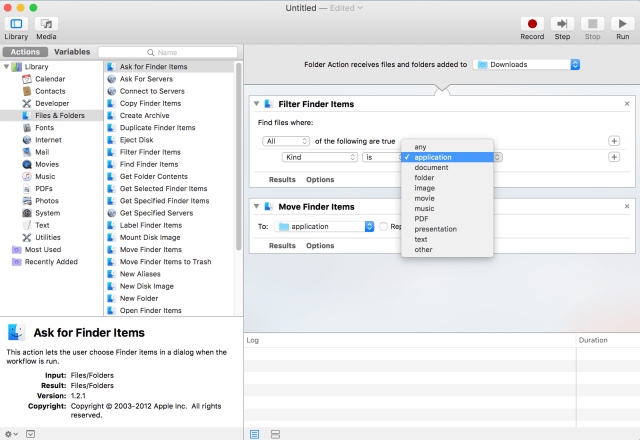Screen dimensions: 640x440
Task: Open the All conditions dropdown
Action: 286,141
